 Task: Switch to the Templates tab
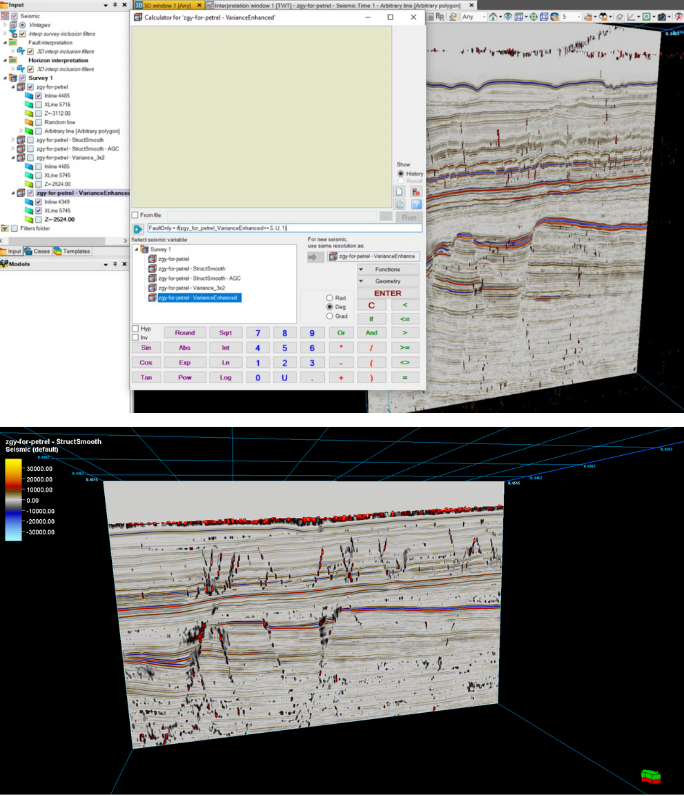pyautogui.click(x=76, y=251)
